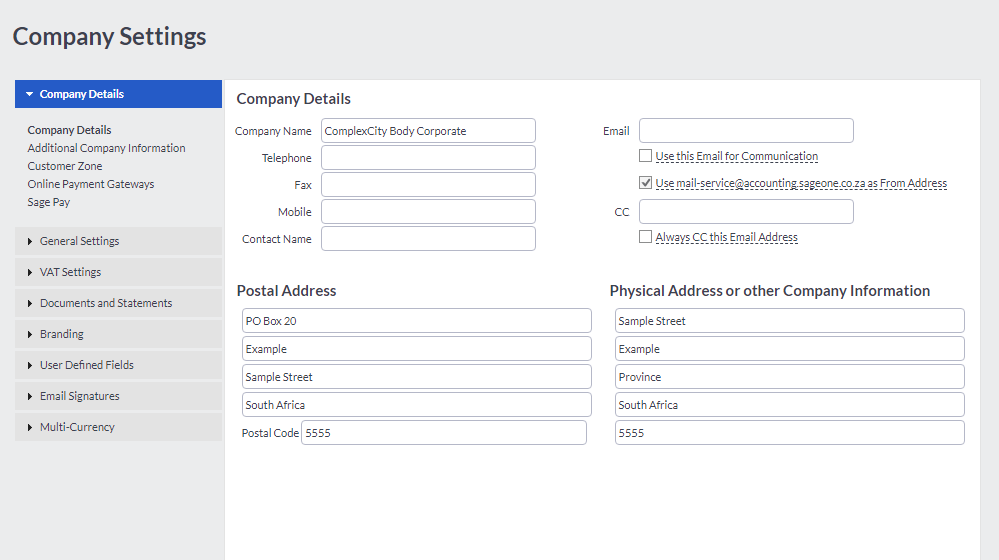Click the Telephone text box

(428, 158)
